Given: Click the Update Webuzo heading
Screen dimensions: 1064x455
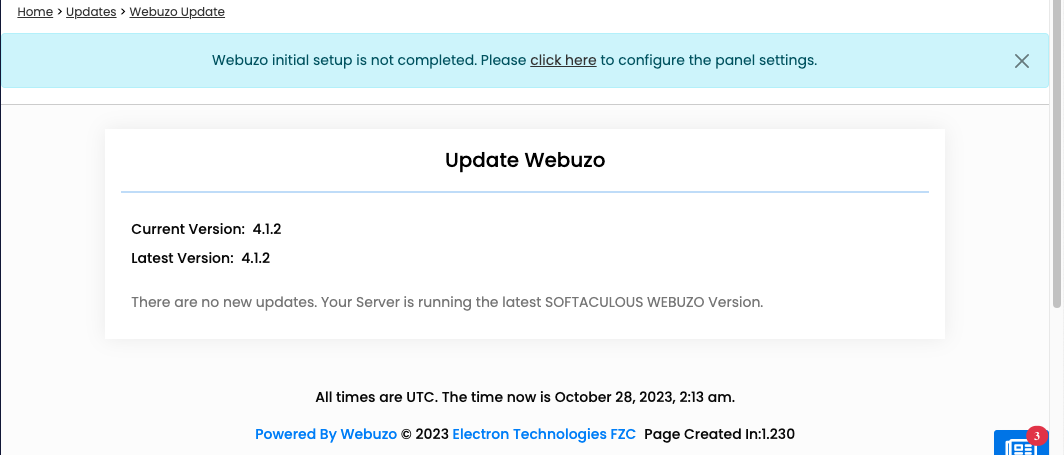Looking at the screenshot, I should [525, 160].
